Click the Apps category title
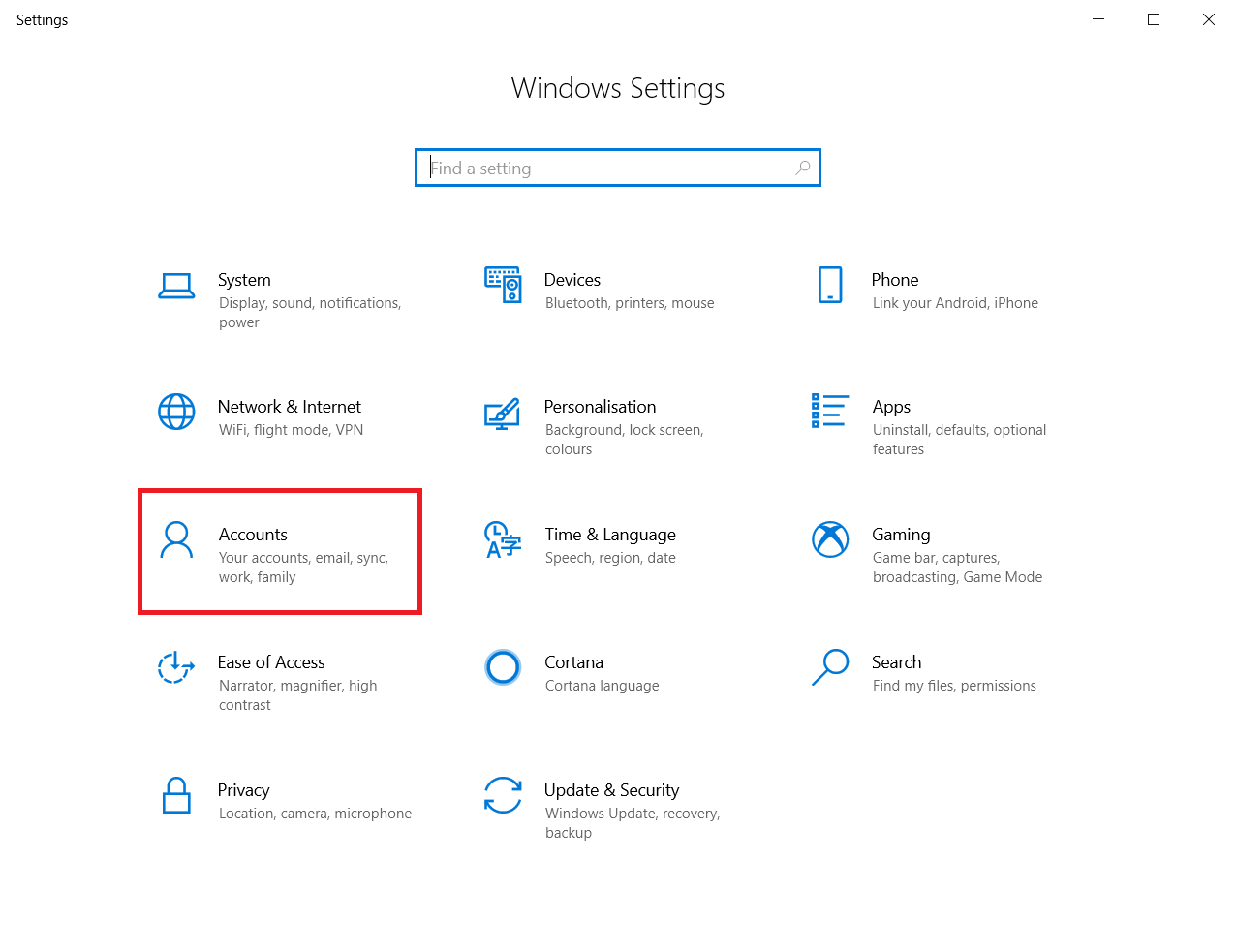Viewport: 1236px width, 952px height. [891, 408]
